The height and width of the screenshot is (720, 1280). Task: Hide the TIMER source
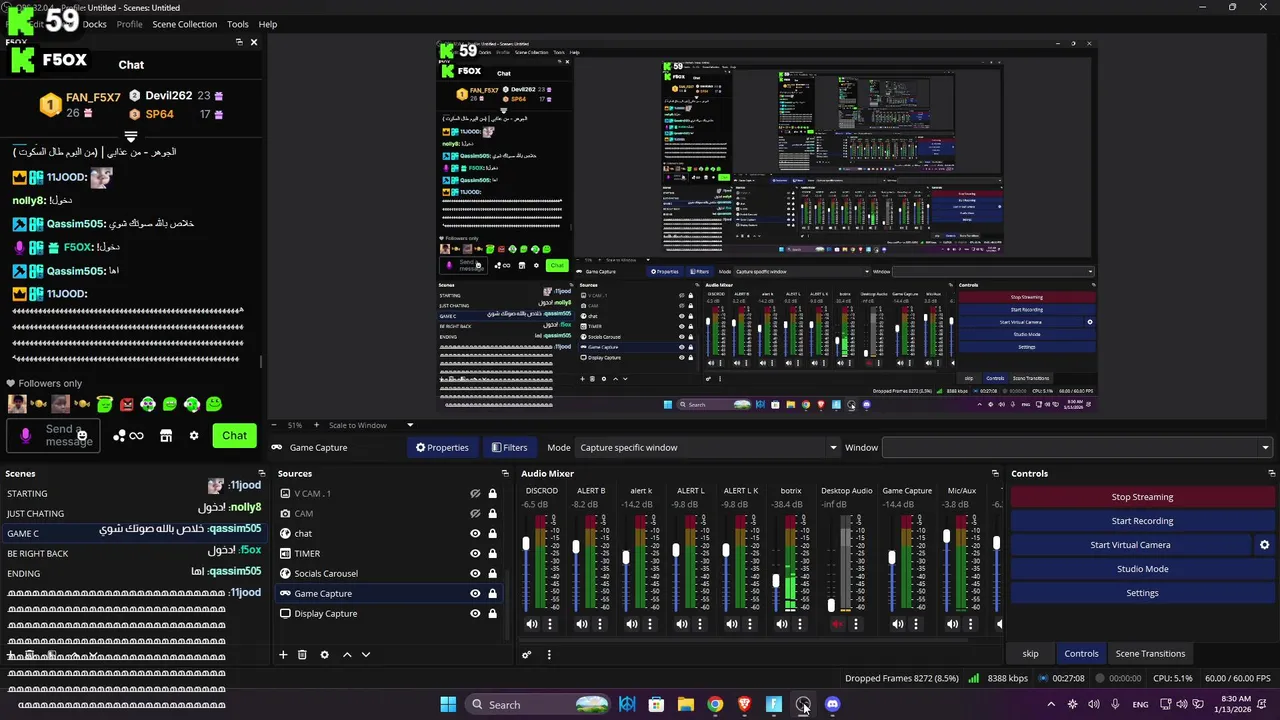[x=475, y=553]
